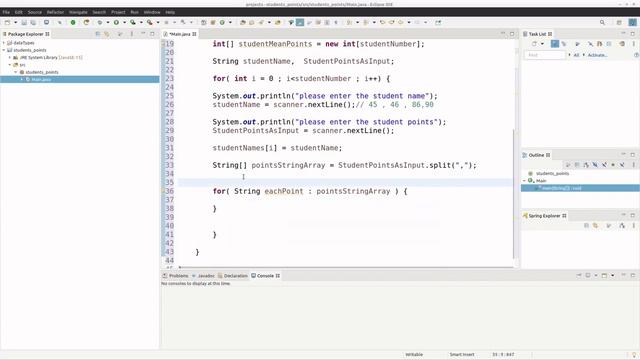
Task: Open the Open Perspective icon
Action: [x=619, y=22]
